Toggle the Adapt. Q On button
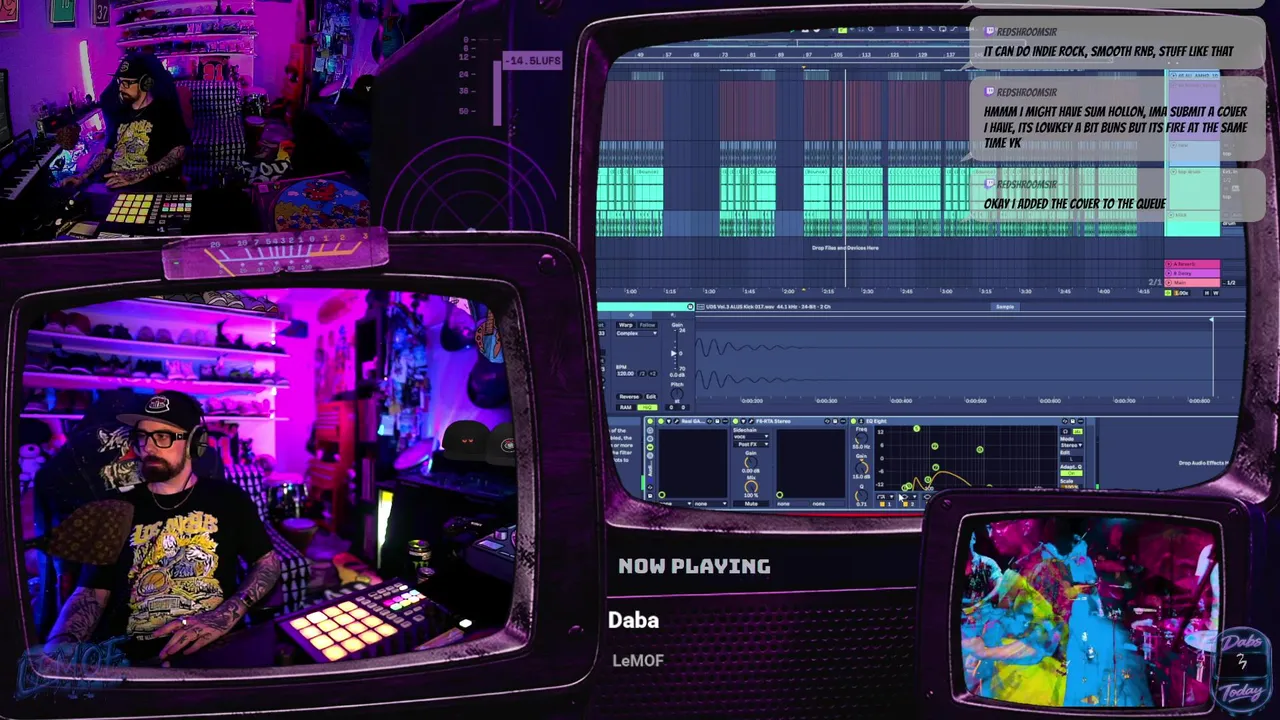Viewport: 1280px width, 720px height. 1071,473
